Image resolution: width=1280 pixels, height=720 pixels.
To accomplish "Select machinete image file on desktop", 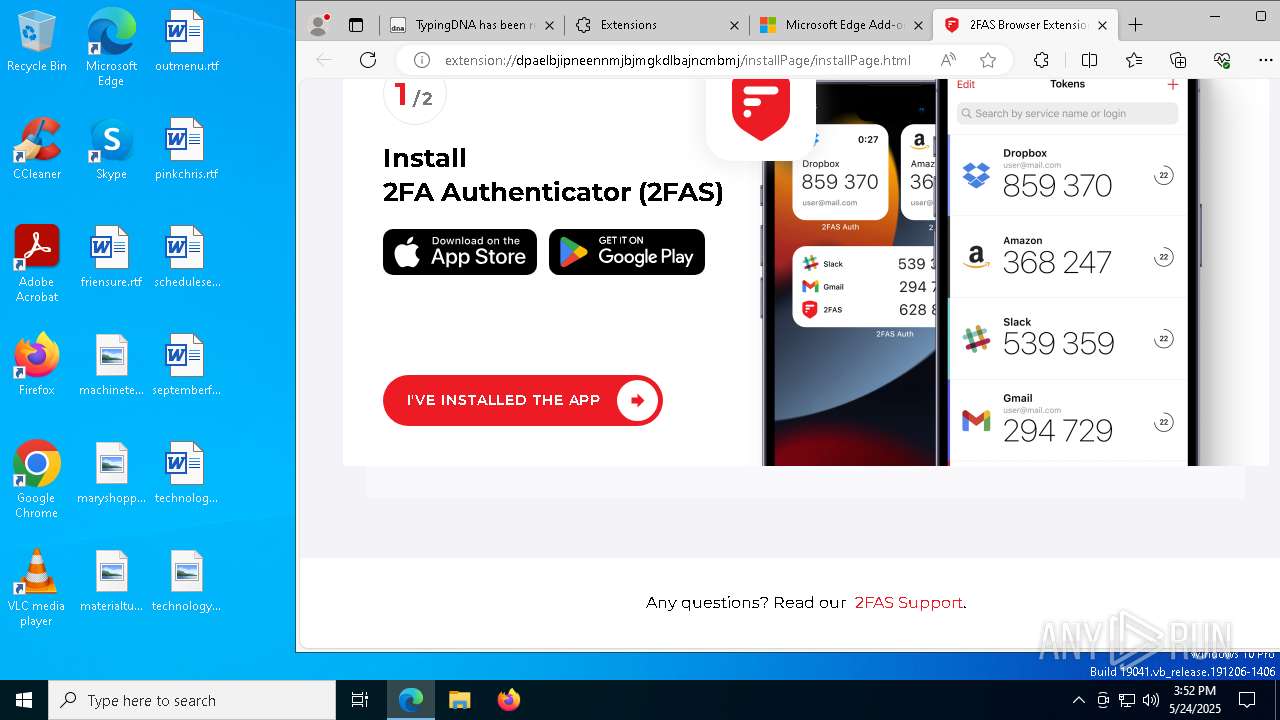I will pos(111,365).
